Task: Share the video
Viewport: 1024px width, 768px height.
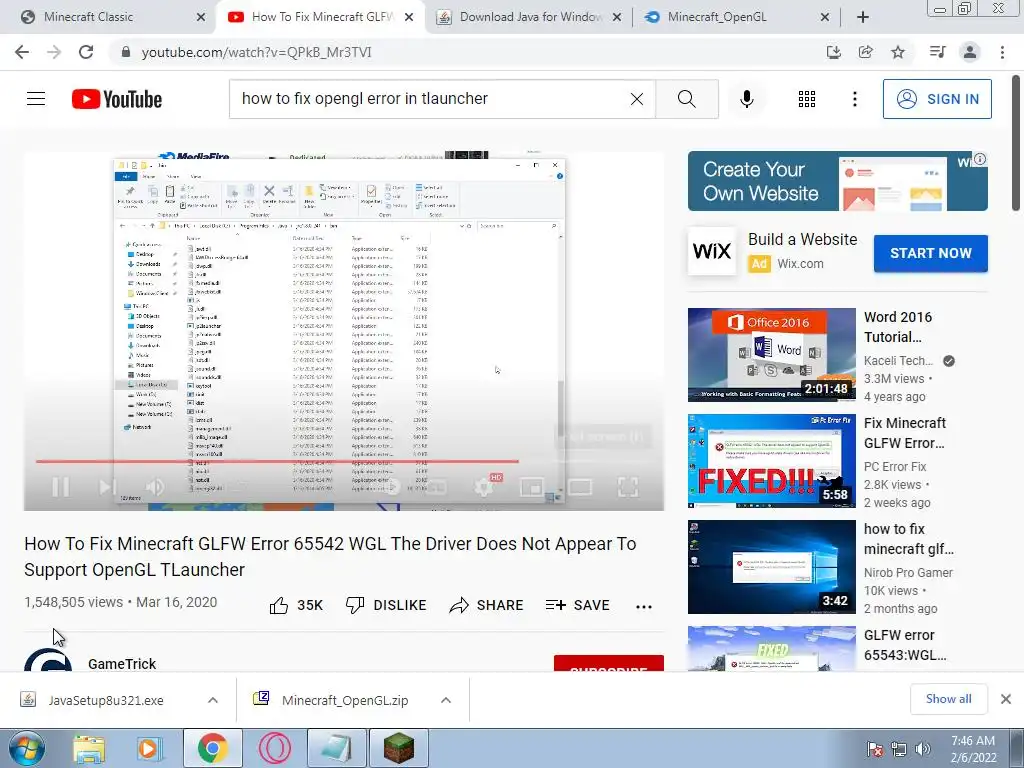Action: pyautogui.click(x=487, y=605)
